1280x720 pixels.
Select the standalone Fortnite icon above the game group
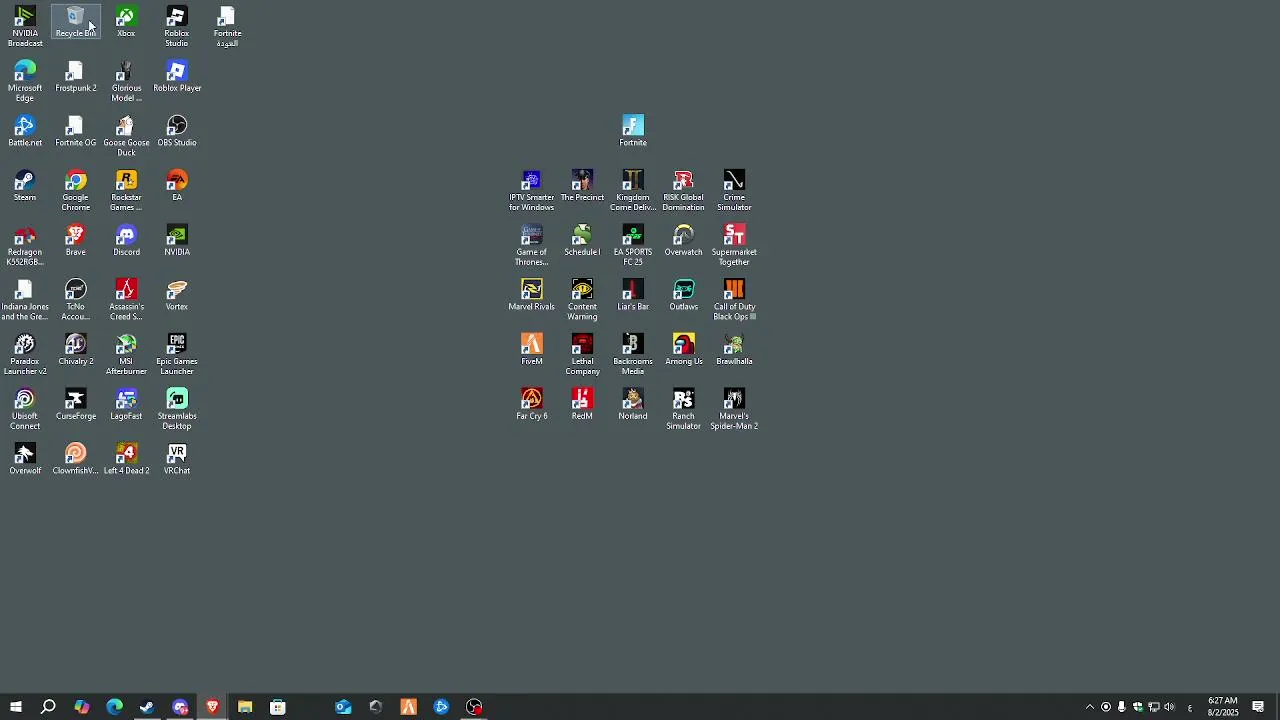(633, 132)
